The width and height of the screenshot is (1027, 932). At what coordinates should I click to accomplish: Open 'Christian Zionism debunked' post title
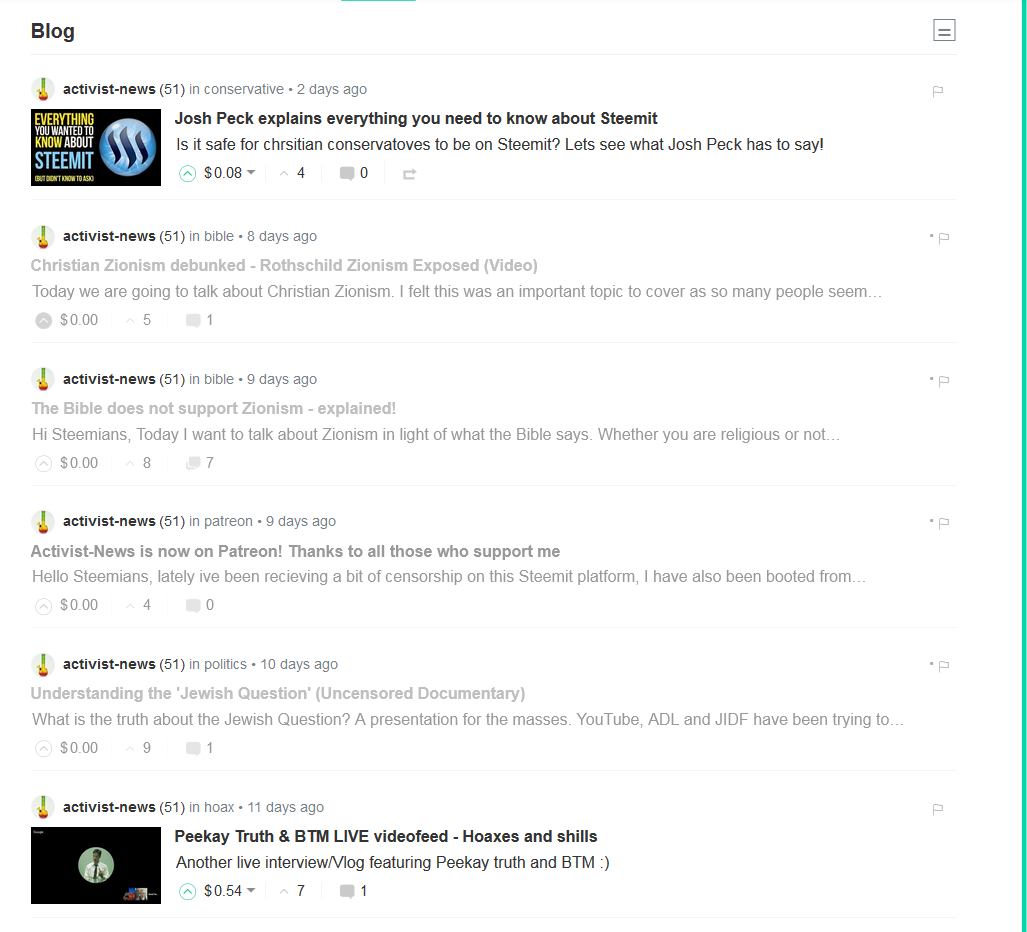(284, 265)
